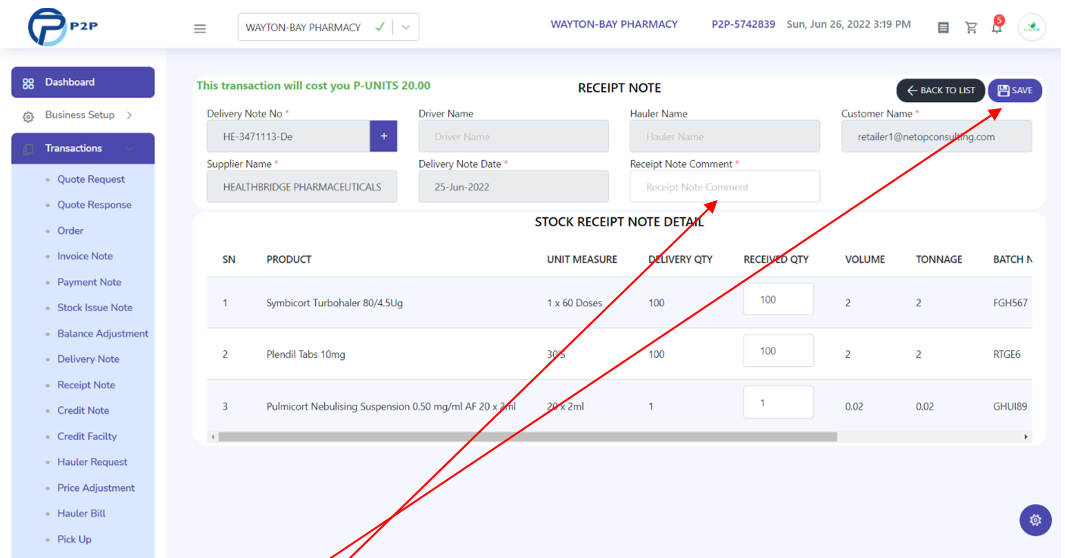This screenshot has width=1065, height=558.
Task: Open Credit Note page
Action: [x=83, y=411]
